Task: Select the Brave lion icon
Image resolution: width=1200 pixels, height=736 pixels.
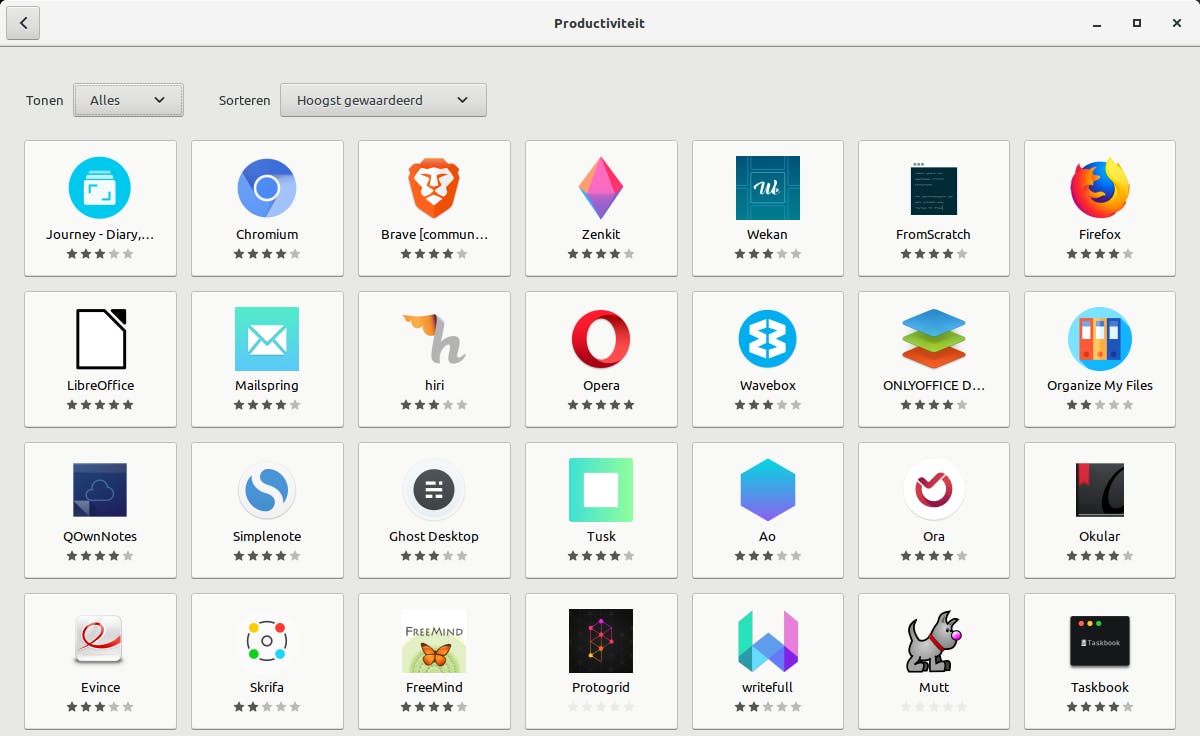Action: tap(434, 188)
